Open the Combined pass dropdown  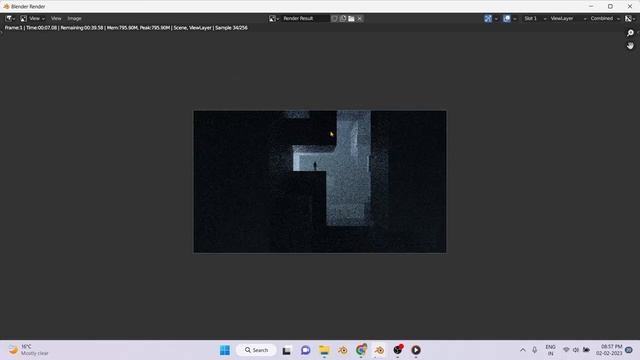(605, 18)
